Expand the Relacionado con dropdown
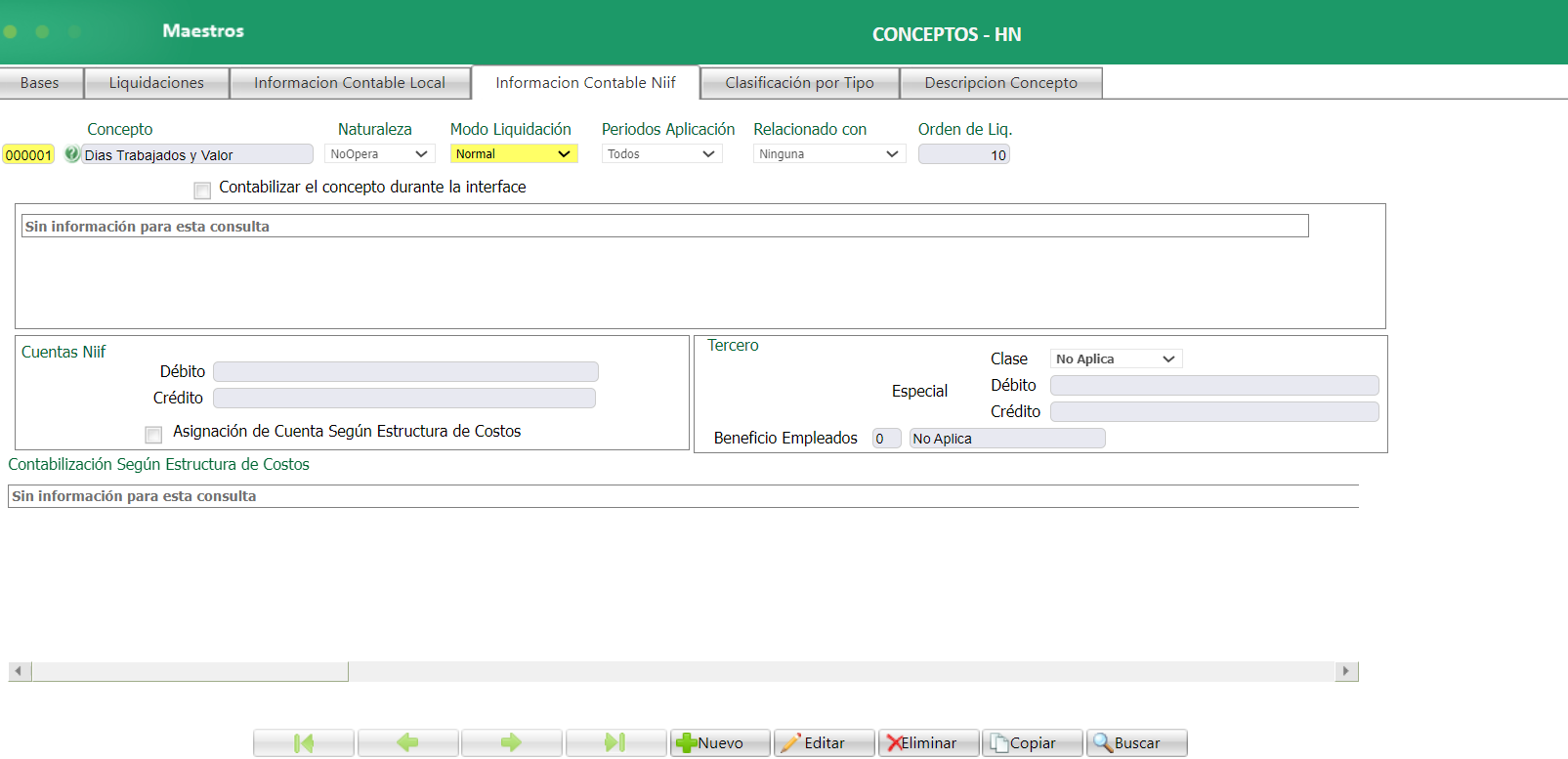Image resolution: width=1568 pixels, height=759 pixels. (x=829, y=154)
